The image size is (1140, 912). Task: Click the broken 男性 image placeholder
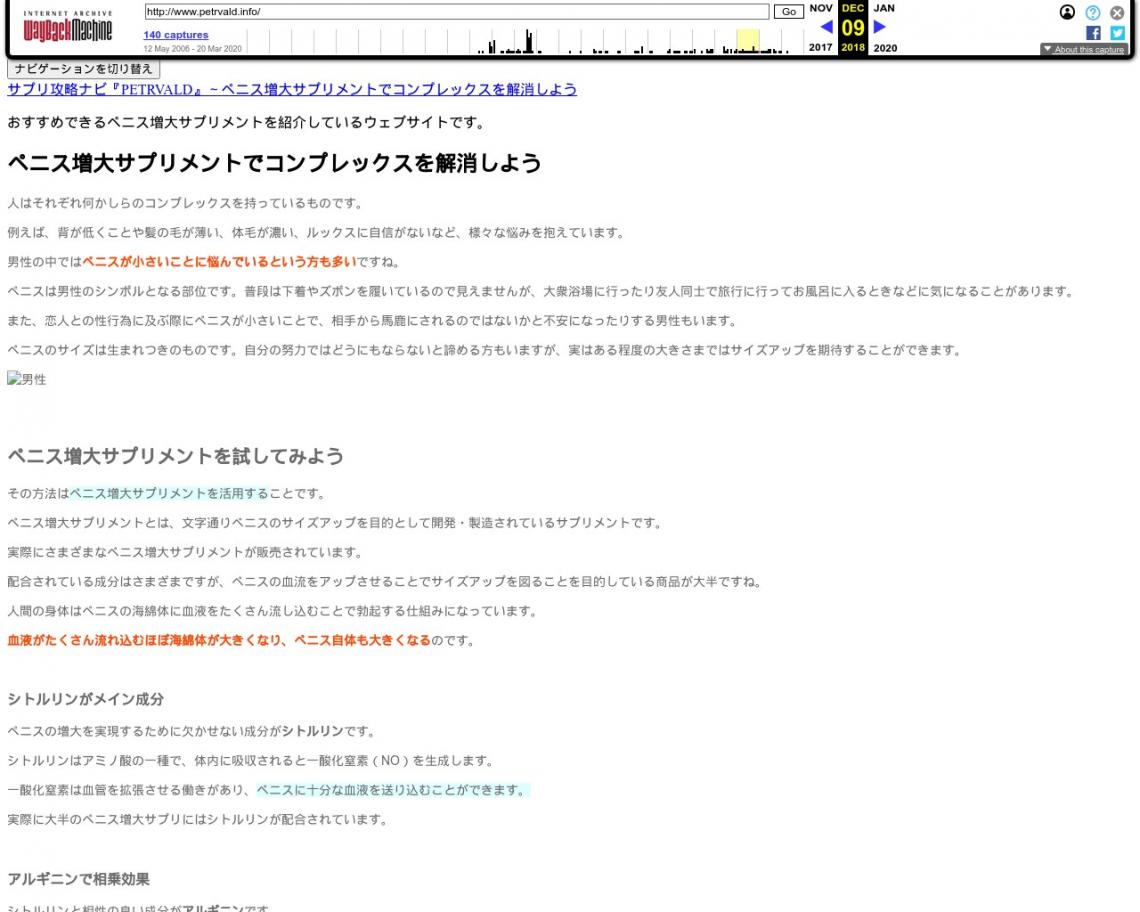(27, 379)
